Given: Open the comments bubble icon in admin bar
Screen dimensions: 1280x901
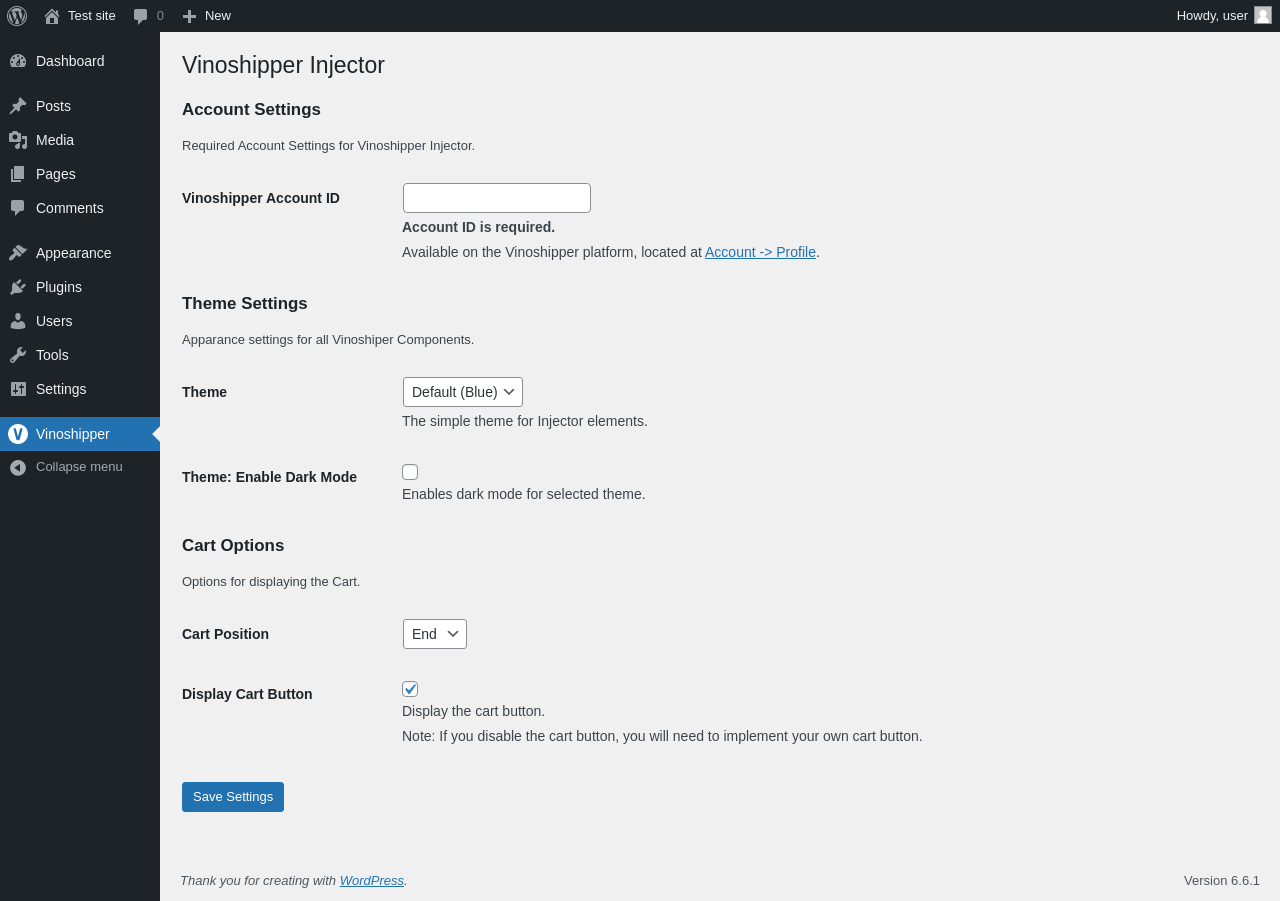Looking at the screenshot, I should [141, 16].
